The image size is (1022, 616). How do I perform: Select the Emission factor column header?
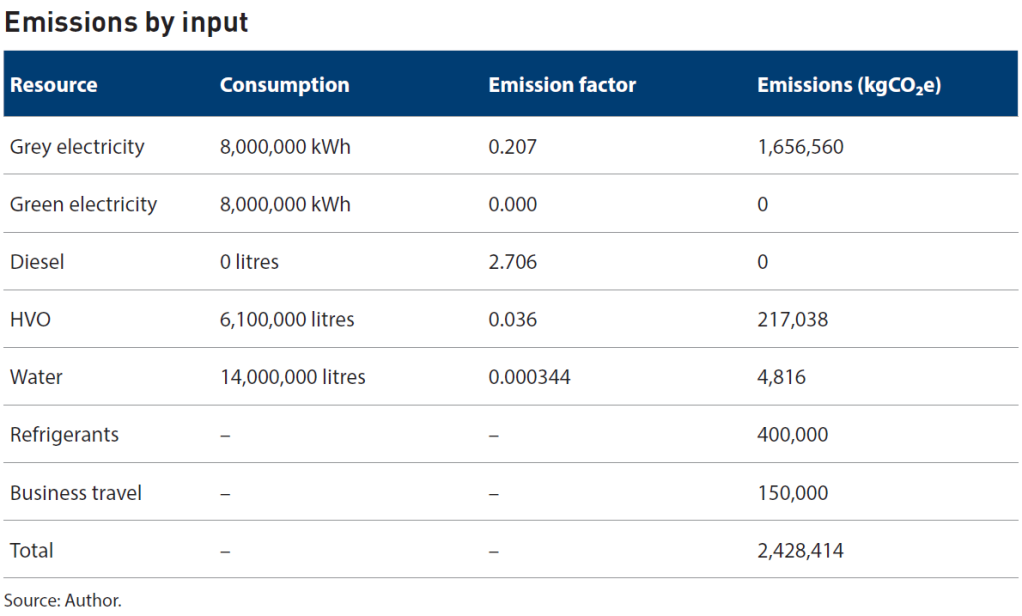562,85
